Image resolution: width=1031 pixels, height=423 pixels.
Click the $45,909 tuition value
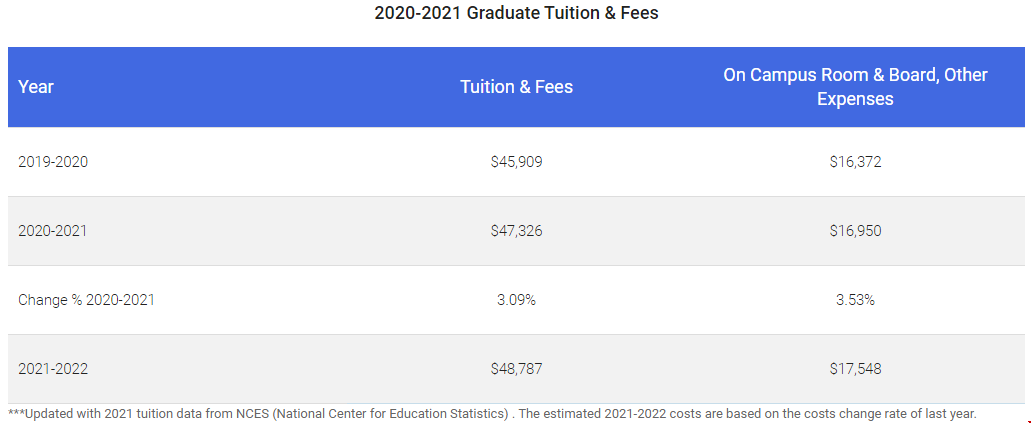coord(516,162)
